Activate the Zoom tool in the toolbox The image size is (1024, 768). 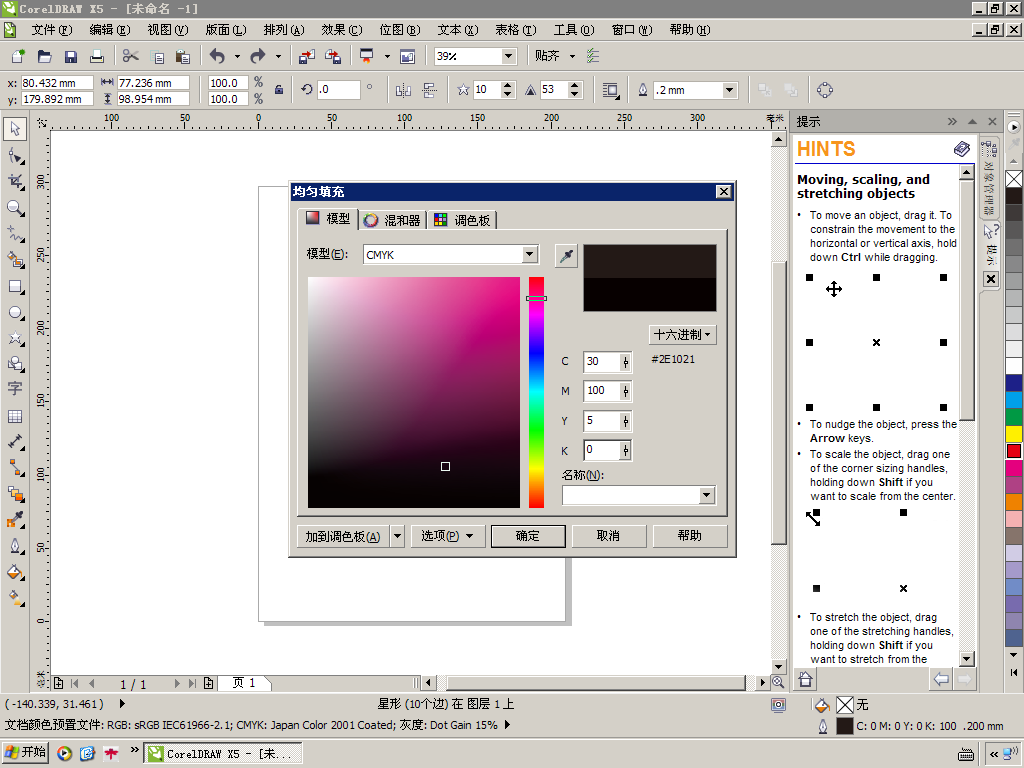[x=15, y=208]
